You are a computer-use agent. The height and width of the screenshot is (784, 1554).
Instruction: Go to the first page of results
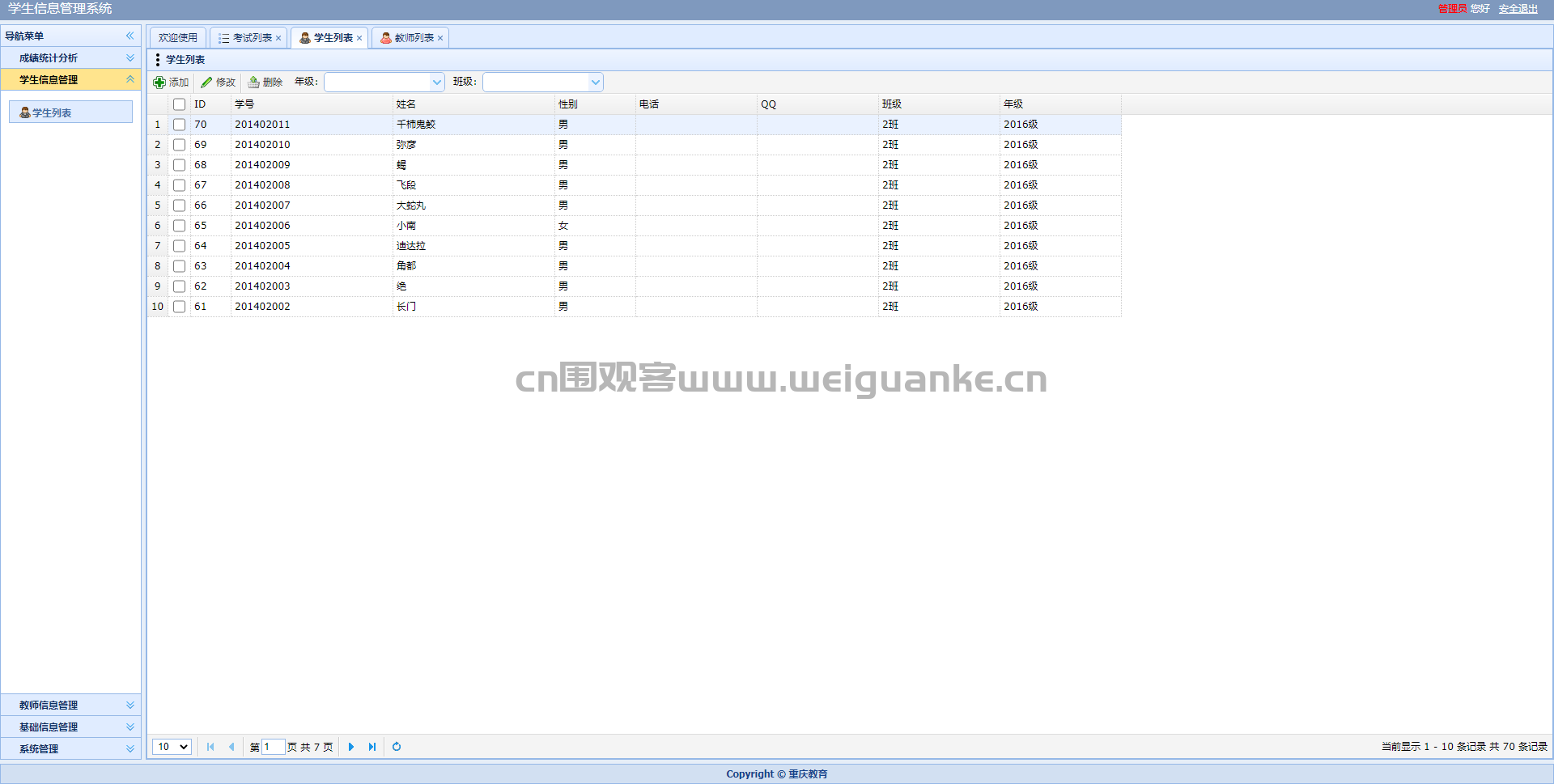(x=210, y=747)
